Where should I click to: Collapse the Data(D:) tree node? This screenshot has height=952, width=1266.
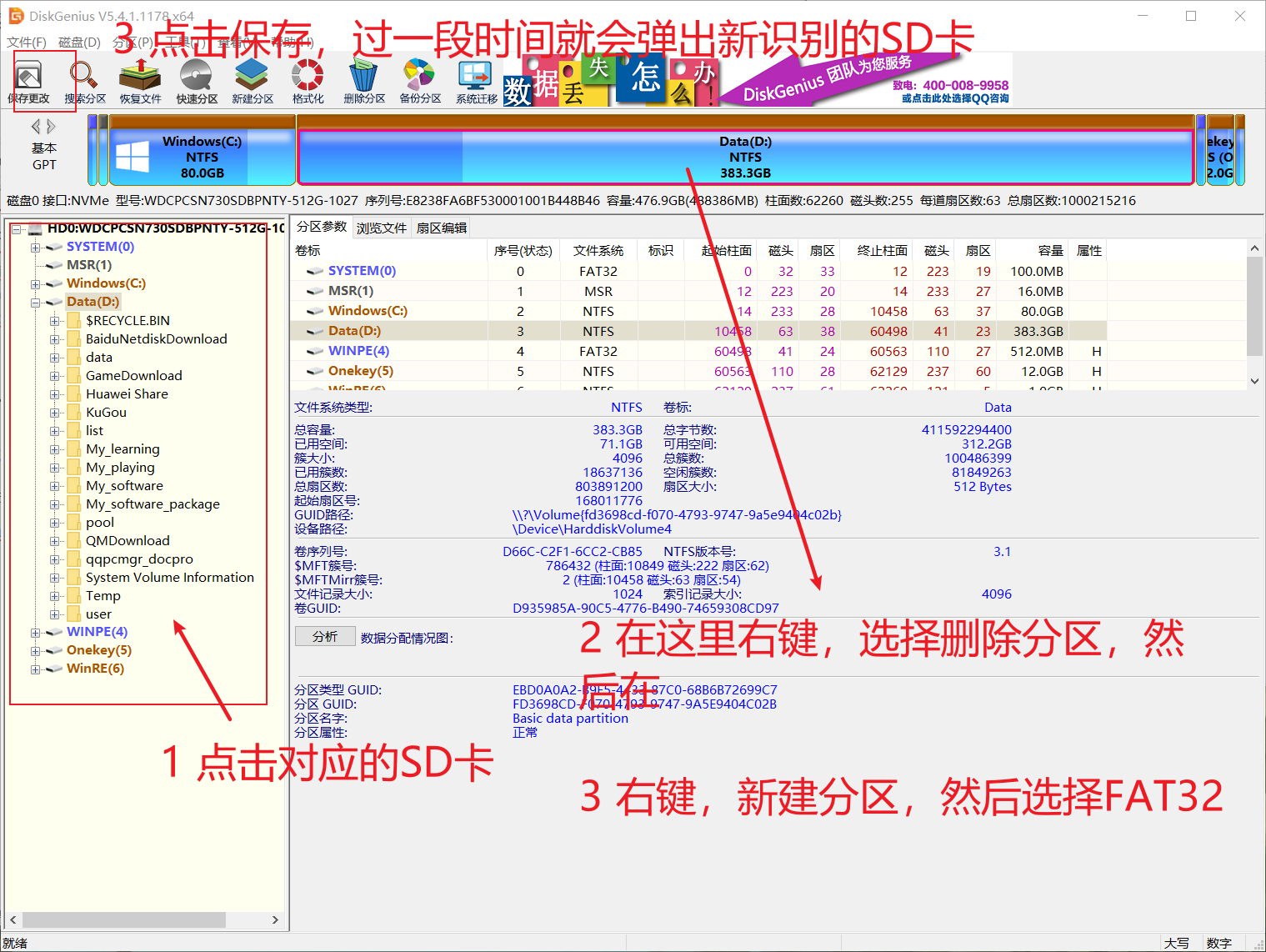point(37,302)
